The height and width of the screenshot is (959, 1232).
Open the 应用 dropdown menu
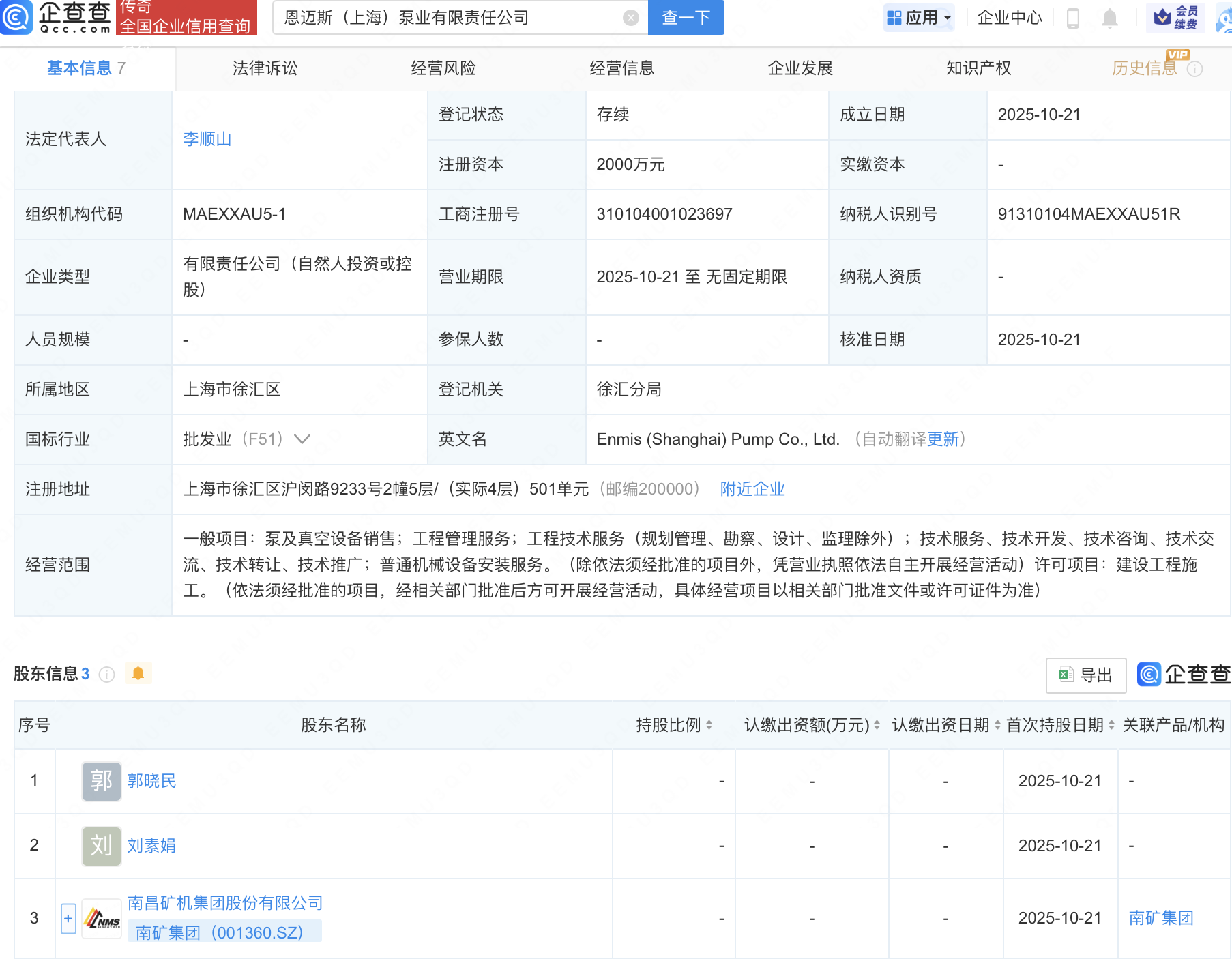coord(919,18)
